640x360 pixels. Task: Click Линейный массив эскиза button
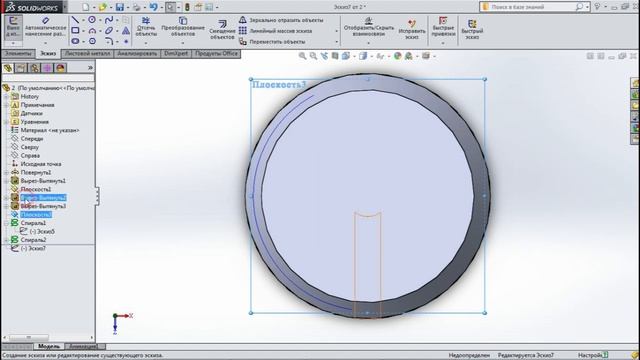[x=276, y=31]
